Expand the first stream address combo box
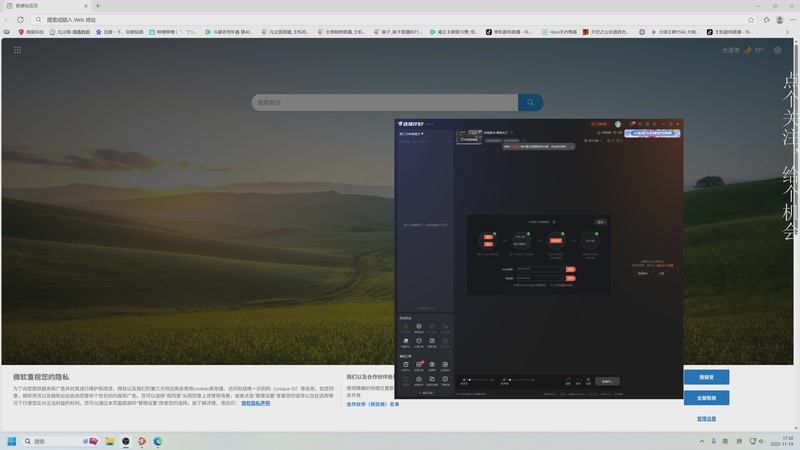The image size is (800, 450). (x=562, y=269)
